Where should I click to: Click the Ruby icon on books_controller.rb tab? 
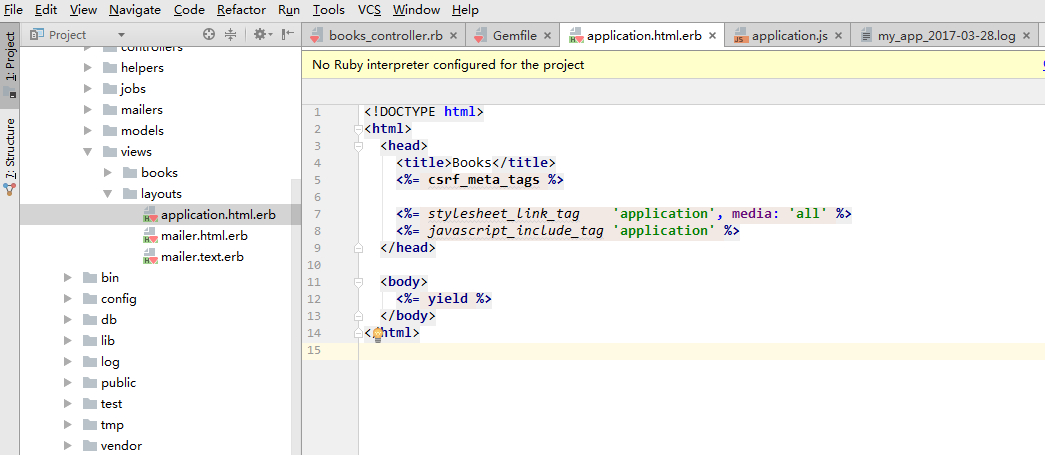(317, 36)
